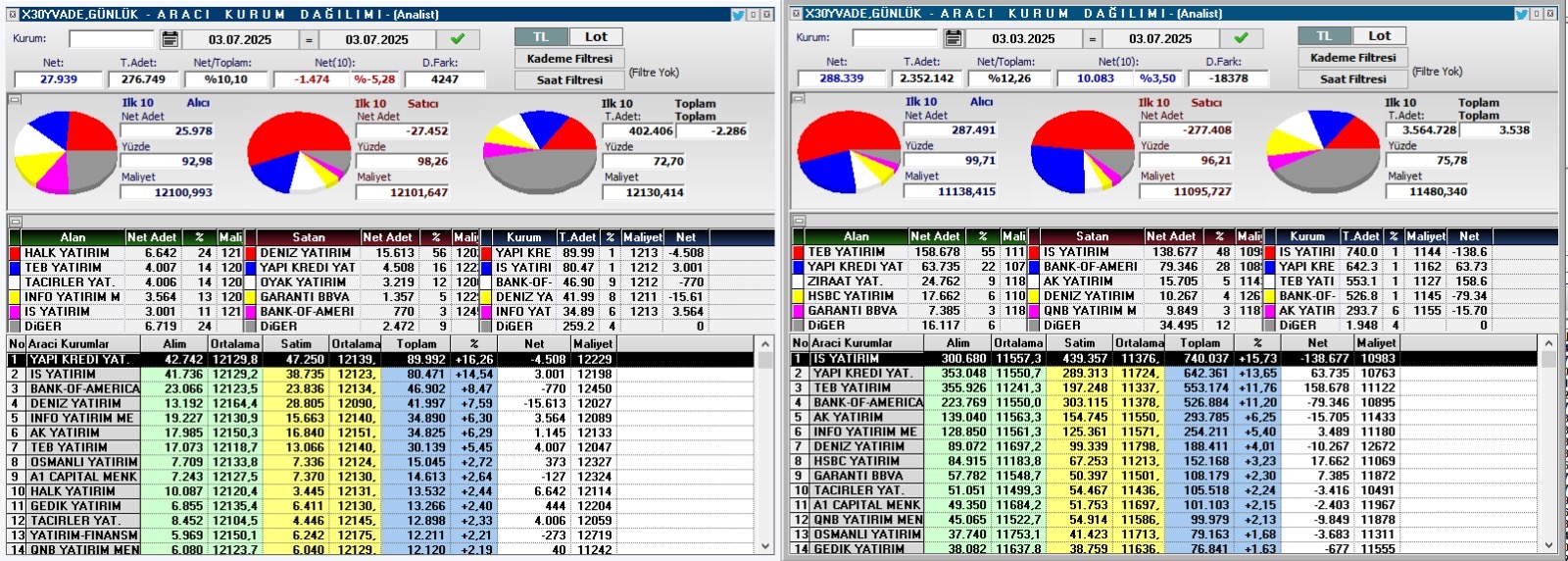
Task: Select the OSMANLI YATIRIM row with 7.709
Action: (382, 462)
